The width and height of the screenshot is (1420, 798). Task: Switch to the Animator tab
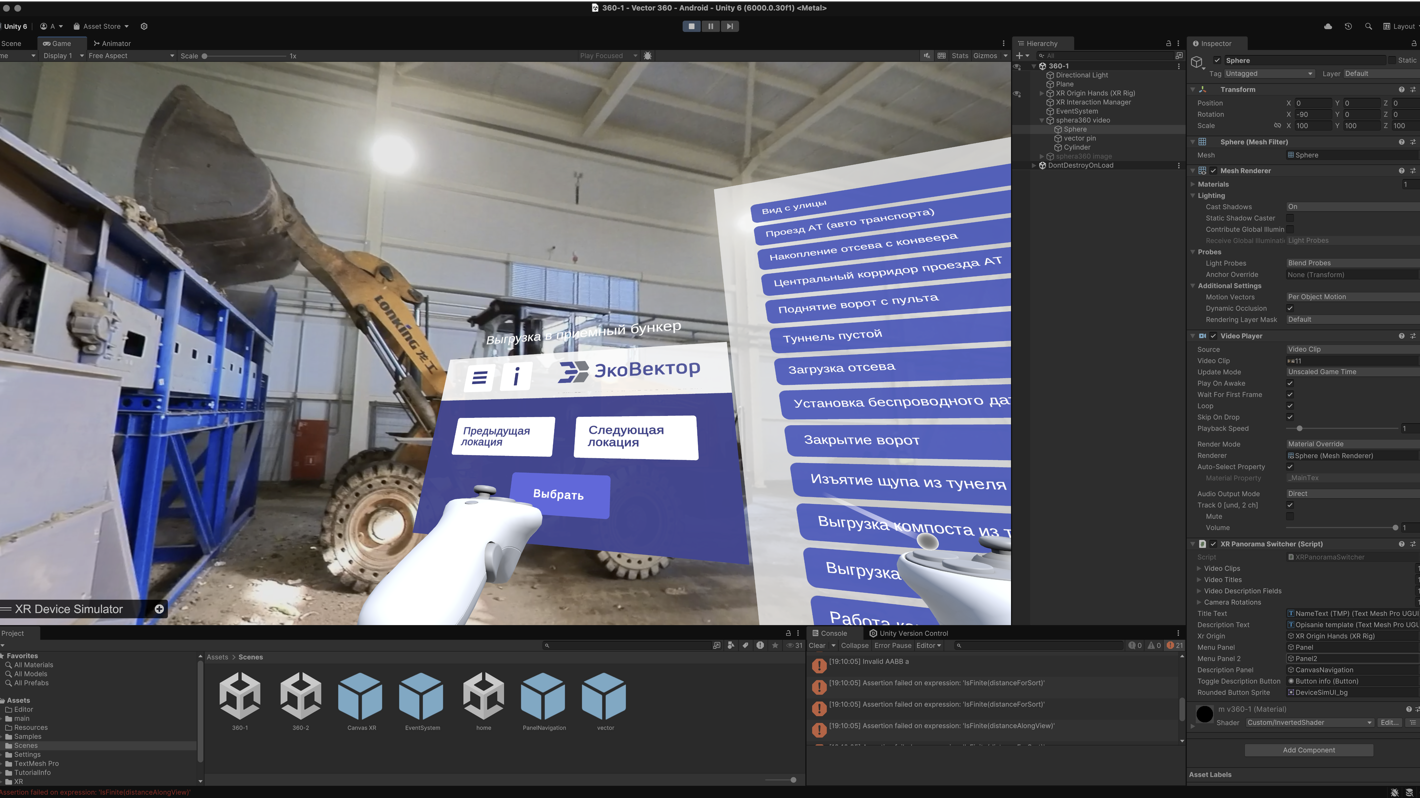click(112, 43)
